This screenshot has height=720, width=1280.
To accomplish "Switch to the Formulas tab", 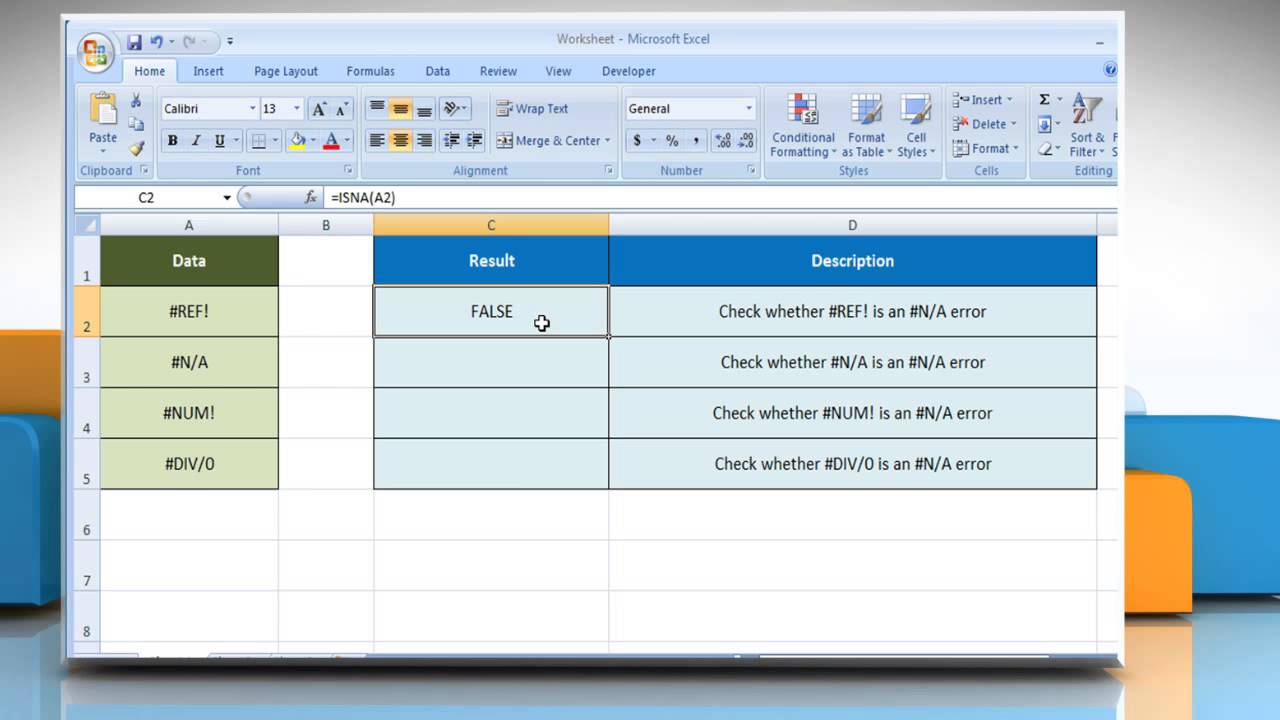I will click(x=370, y=71).
